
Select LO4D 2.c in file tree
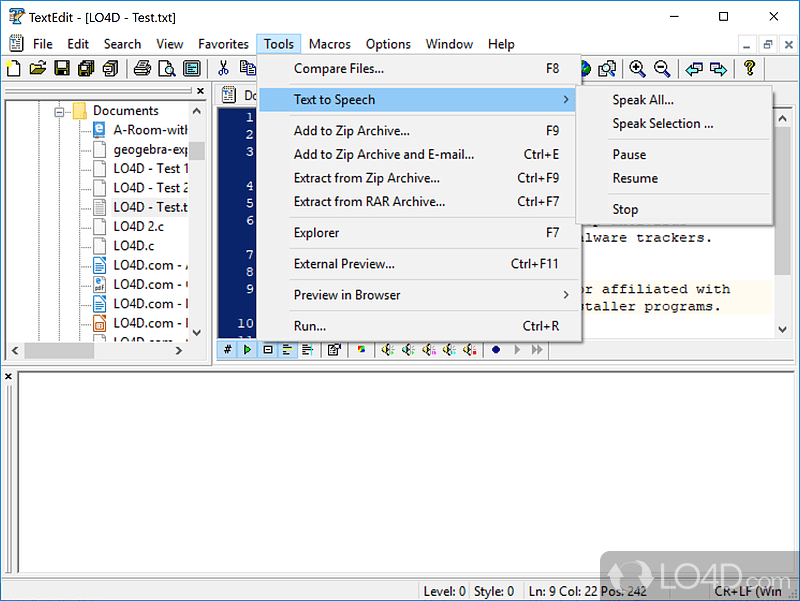point(138,226)
